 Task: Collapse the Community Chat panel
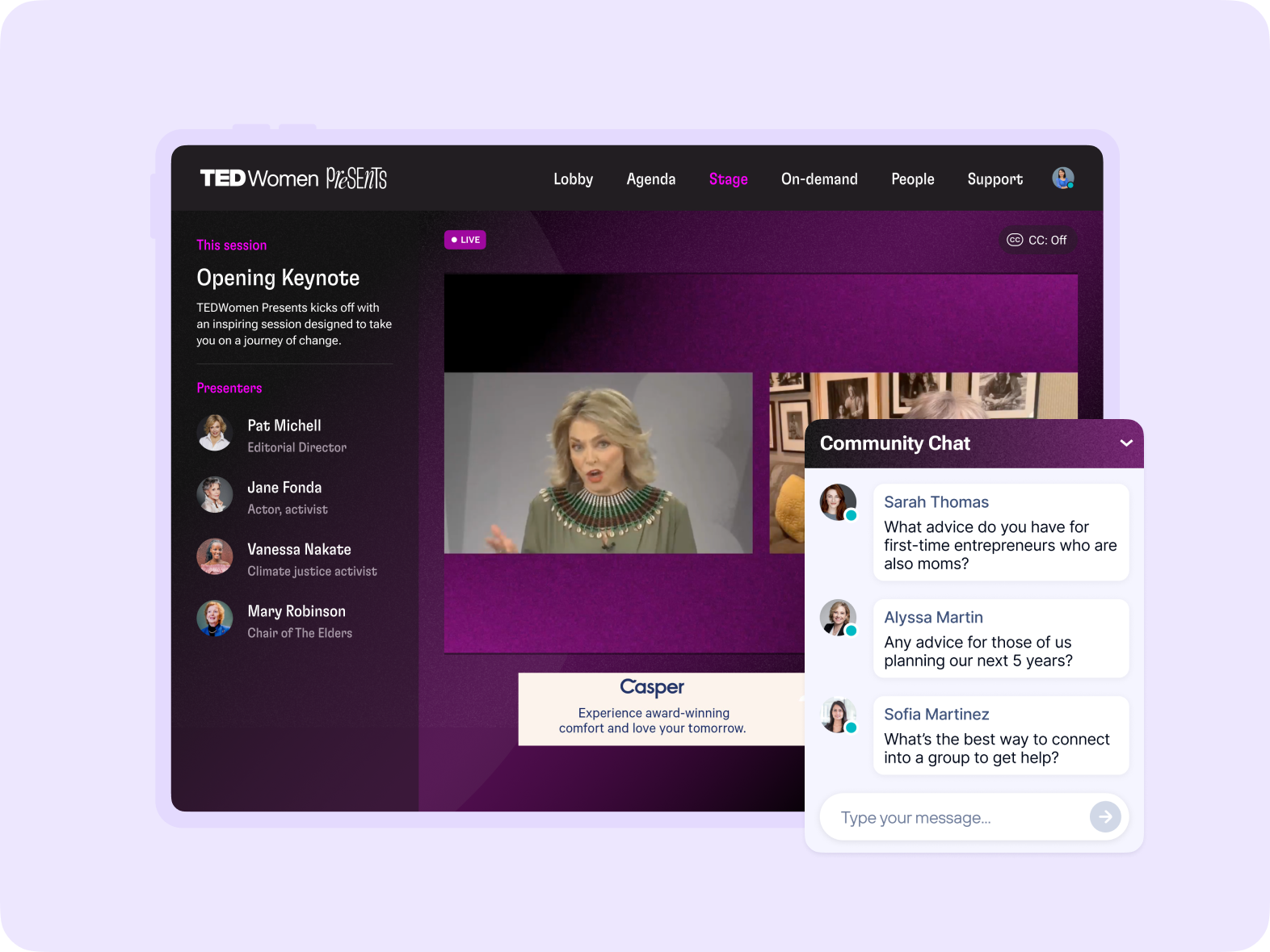point(1126,443)
